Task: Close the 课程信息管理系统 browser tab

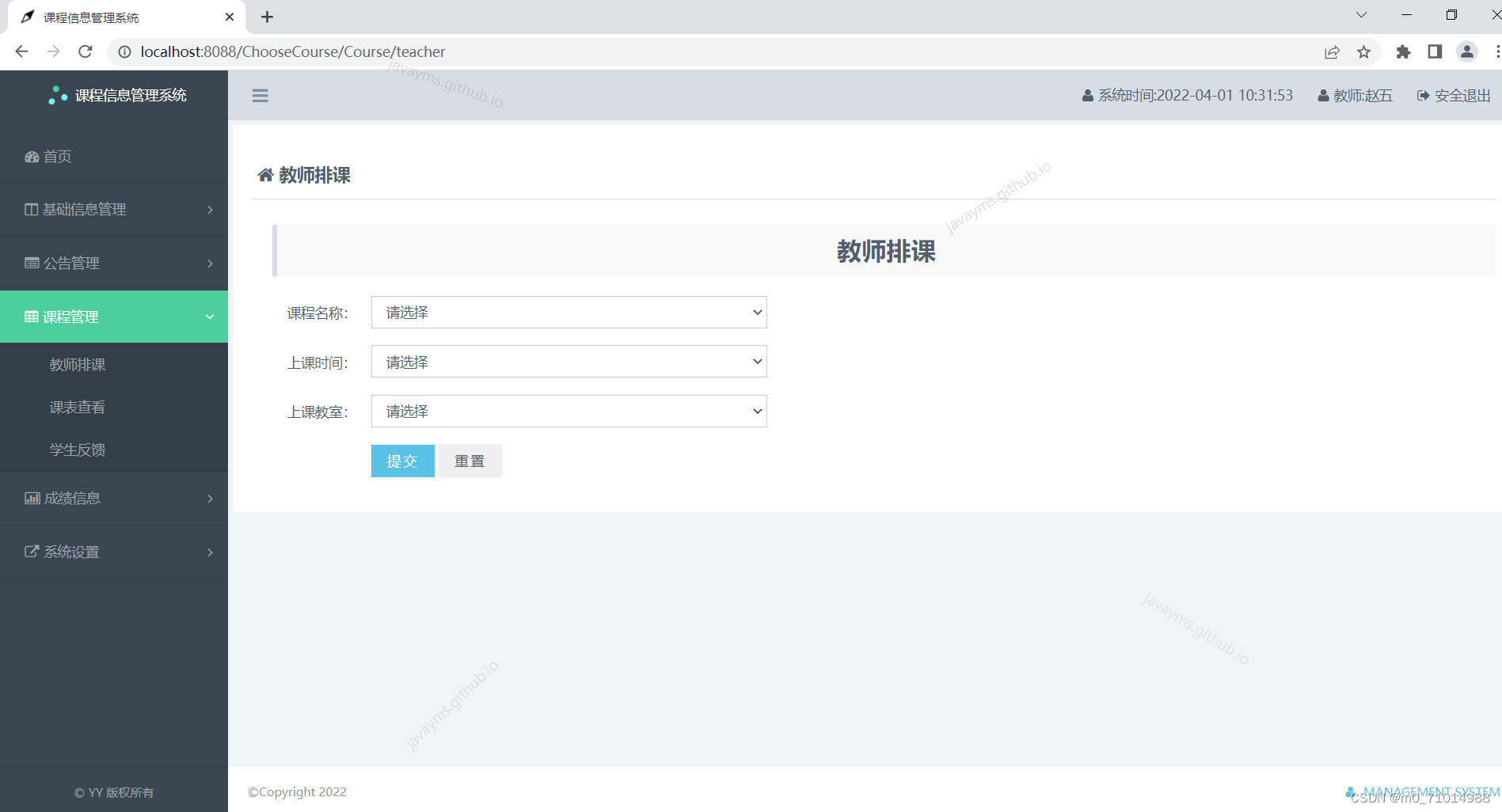Action: click(230, 17)
